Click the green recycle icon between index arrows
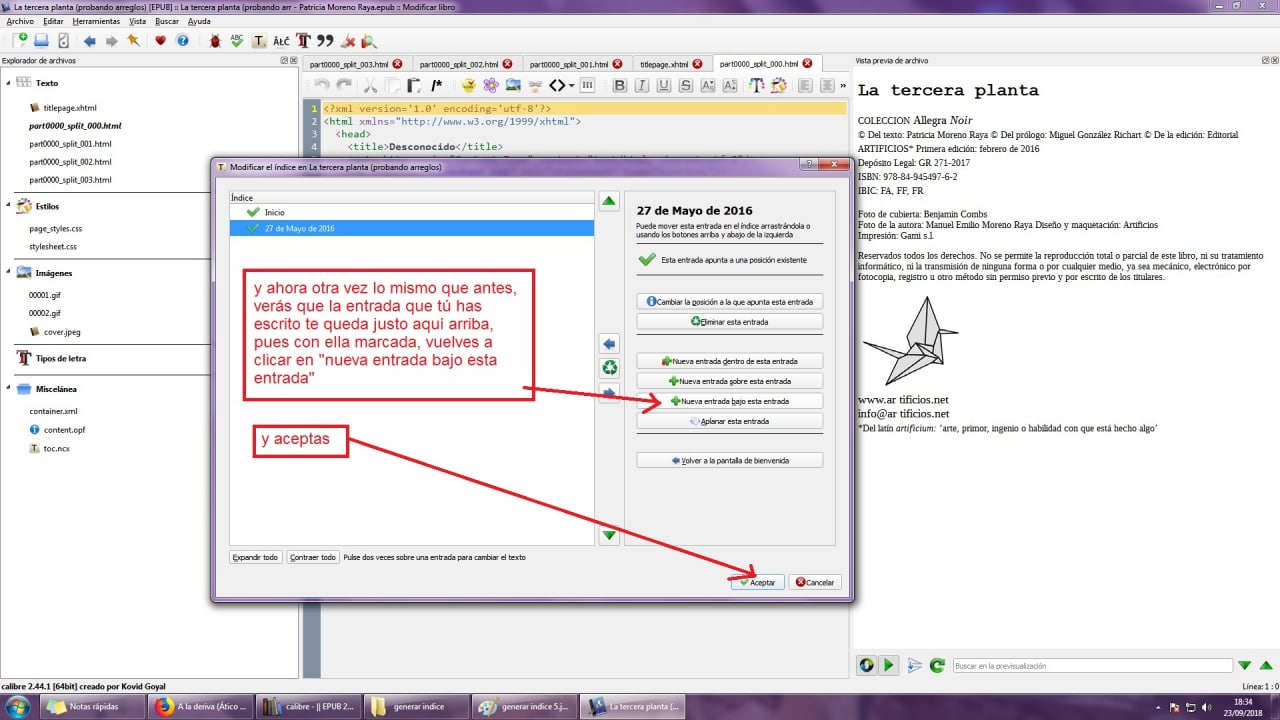Viewport: 1280px width, 720px height. [609, 368]
